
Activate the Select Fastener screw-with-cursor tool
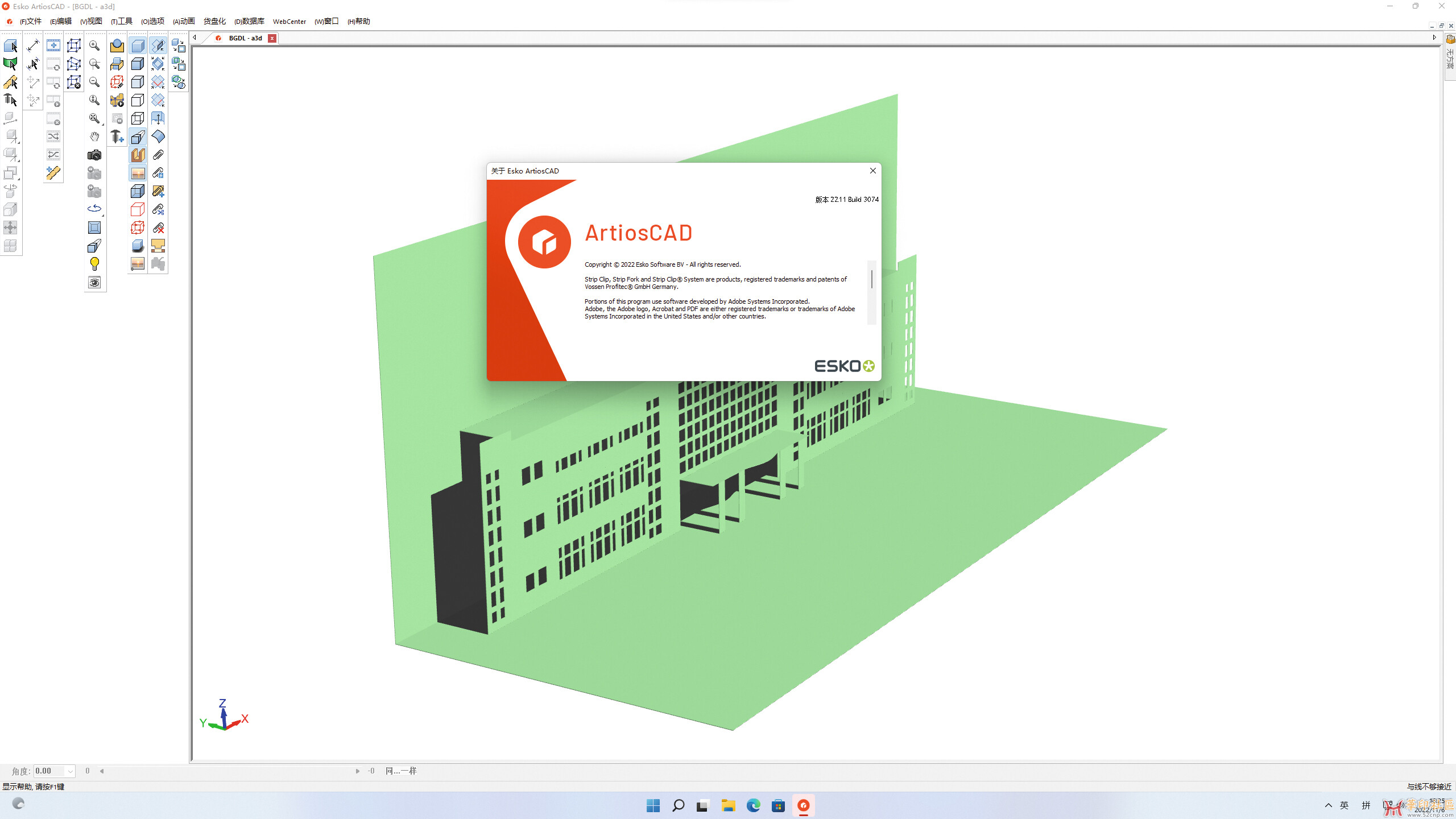coord(11,100)
